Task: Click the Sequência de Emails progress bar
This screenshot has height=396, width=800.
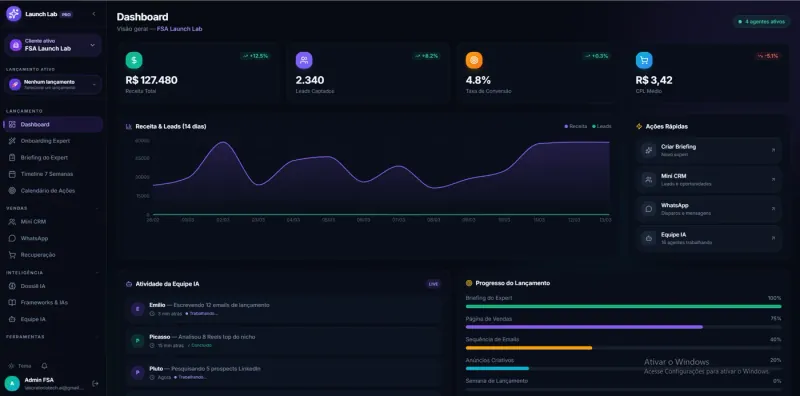Action: click(623, 348)
